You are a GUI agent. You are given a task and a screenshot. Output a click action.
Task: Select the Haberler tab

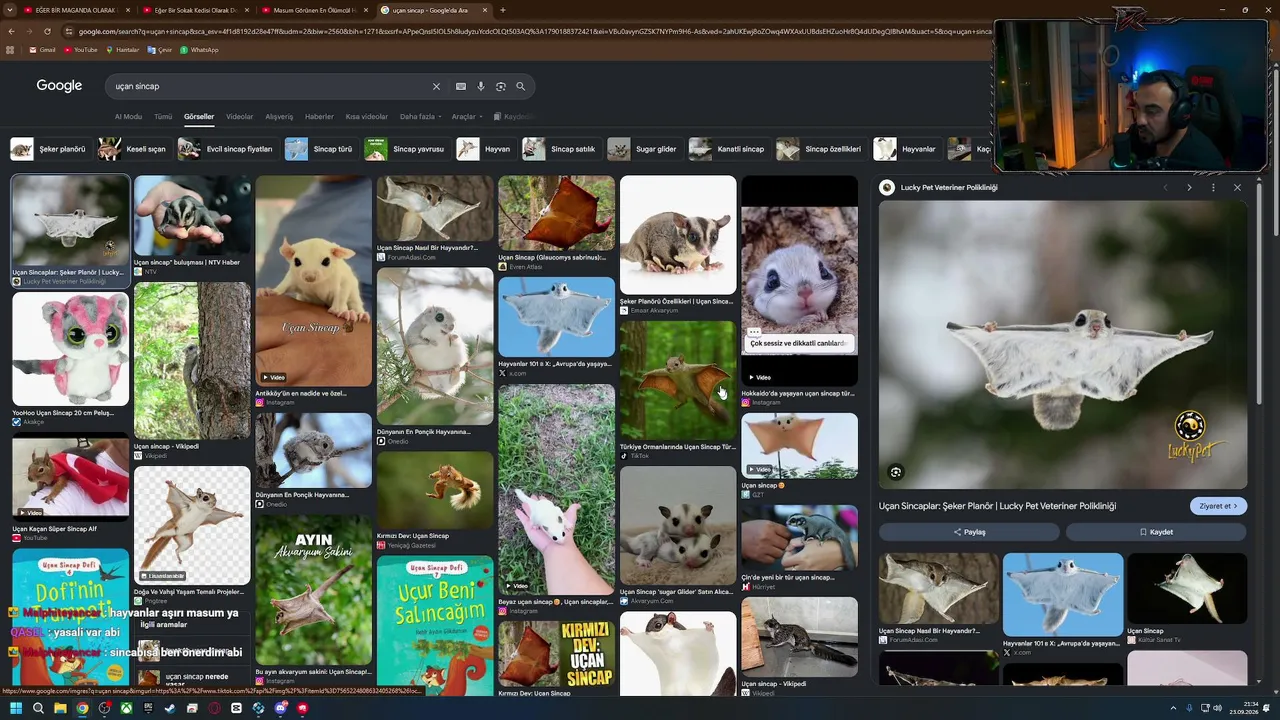(319, 116)
